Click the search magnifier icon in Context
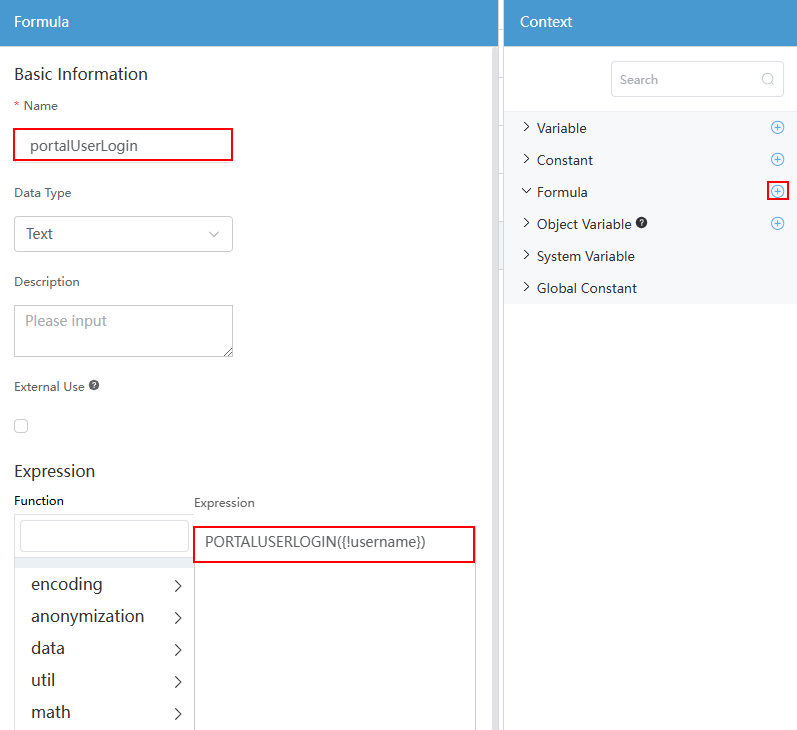Image resolution: width=797 pixels, height=730 pixels. [768, 79]
